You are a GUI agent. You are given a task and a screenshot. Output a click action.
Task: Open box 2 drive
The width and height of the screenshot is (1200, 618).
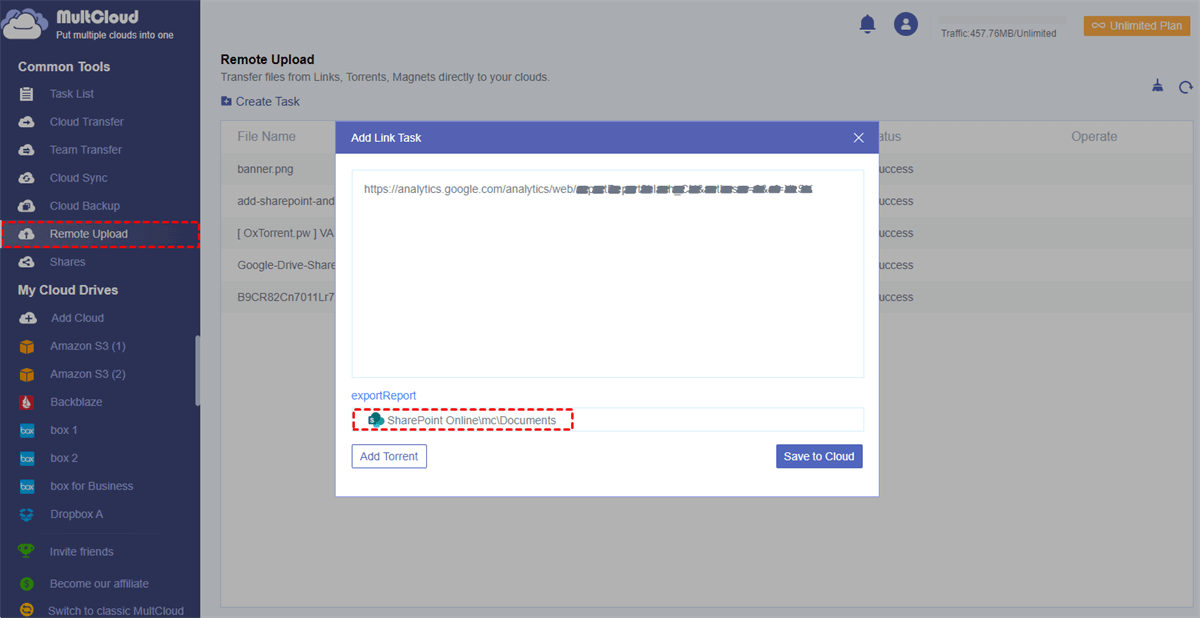coord(64,458)
